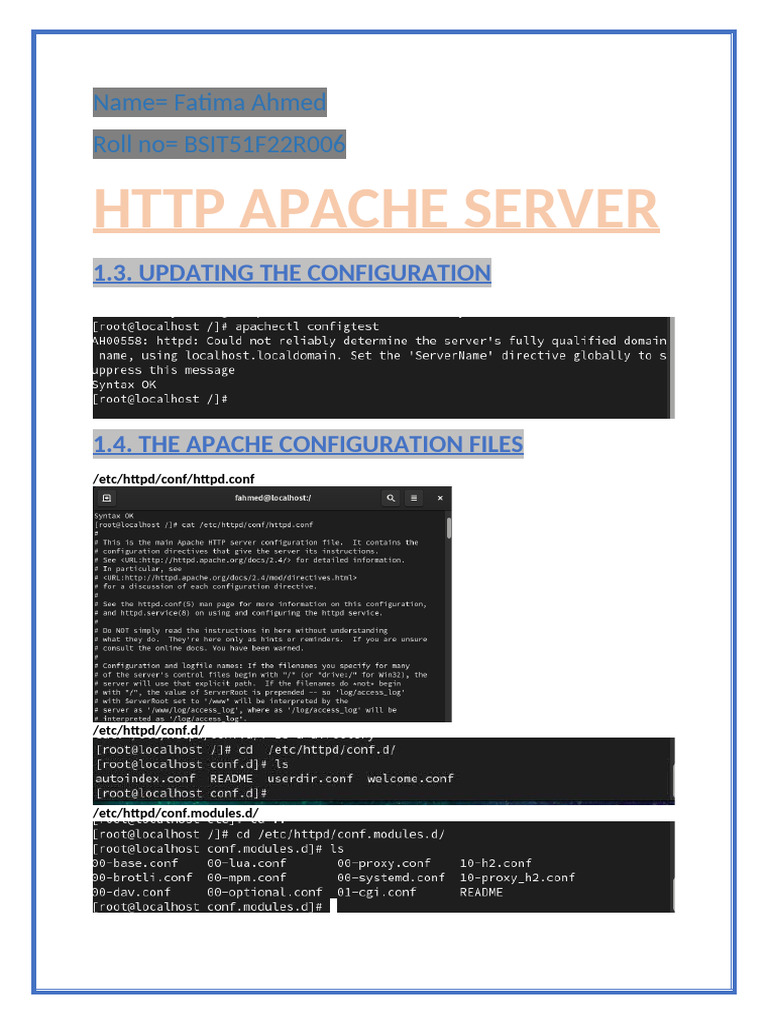Click 00-proxy.conf in modules listing
The image size is (768, 1024).
tap(383, 863)
